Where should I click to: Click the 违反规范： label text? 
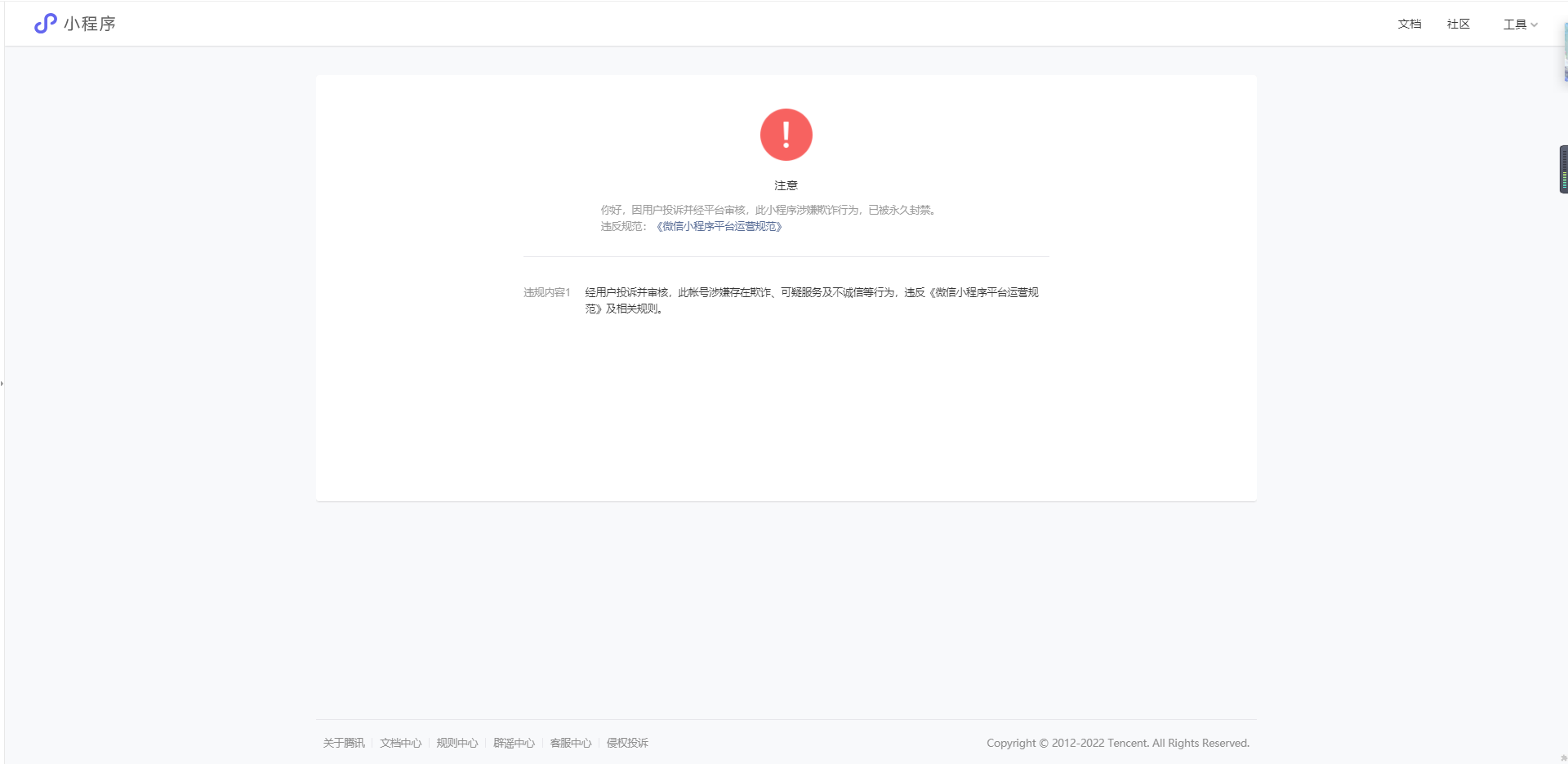625,227
